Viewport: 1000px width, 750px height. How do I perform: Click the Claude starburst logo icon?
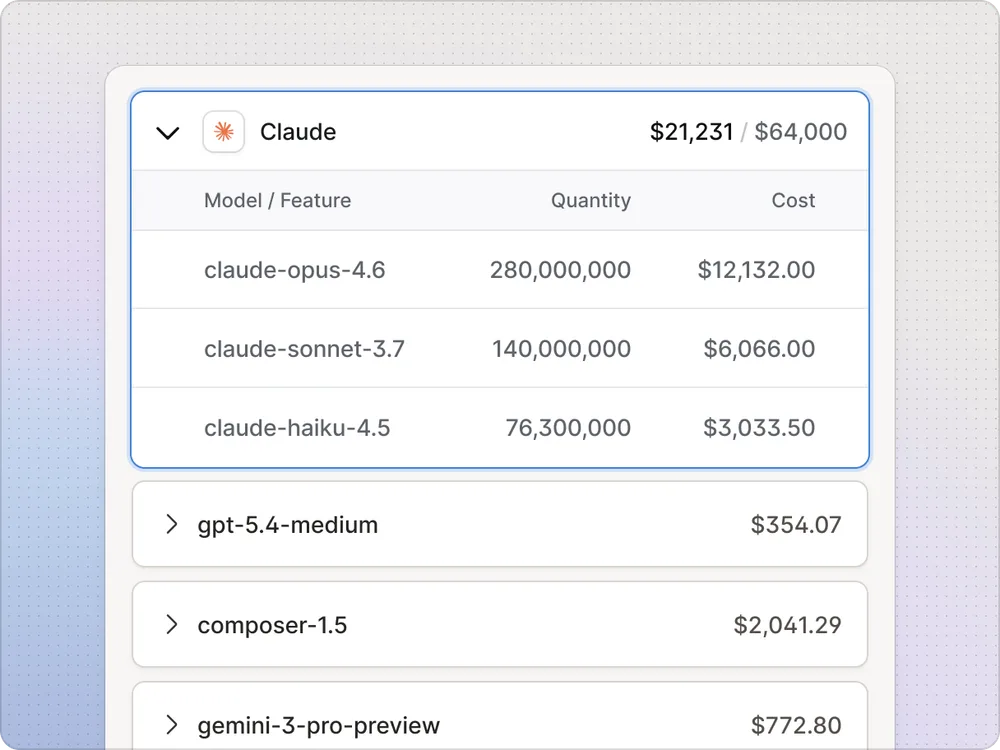(223, 132)
